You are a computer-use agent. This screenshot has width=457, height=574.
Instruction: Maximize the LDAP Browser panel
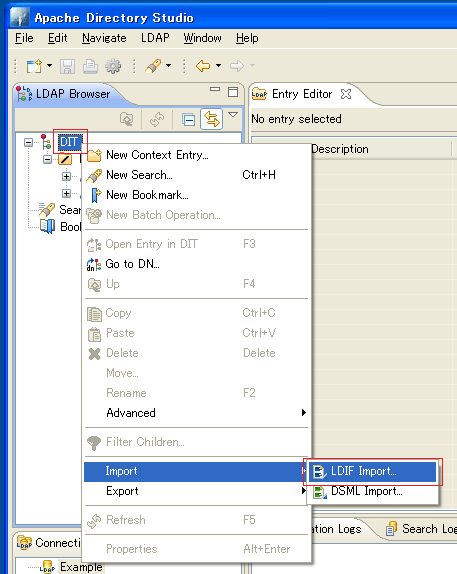(233, 92)
